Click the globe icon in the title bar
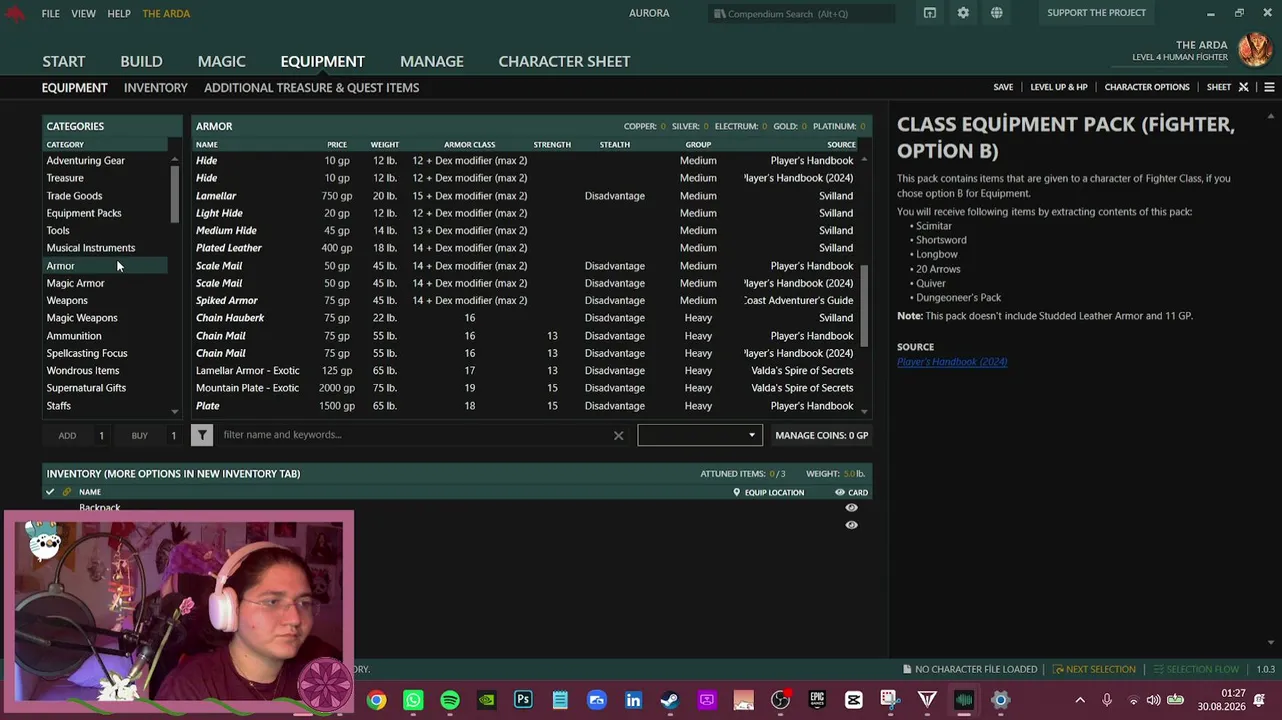This screenshot has width=1282, height=720. 997,13
